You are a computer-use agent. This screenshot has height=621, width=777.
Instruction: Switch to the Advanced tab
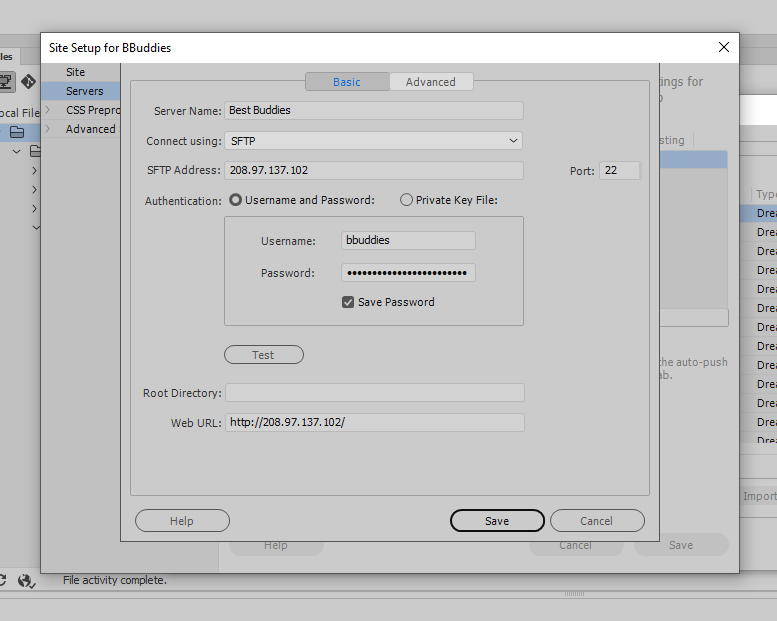pyautogui.click(x=430, y=82)
